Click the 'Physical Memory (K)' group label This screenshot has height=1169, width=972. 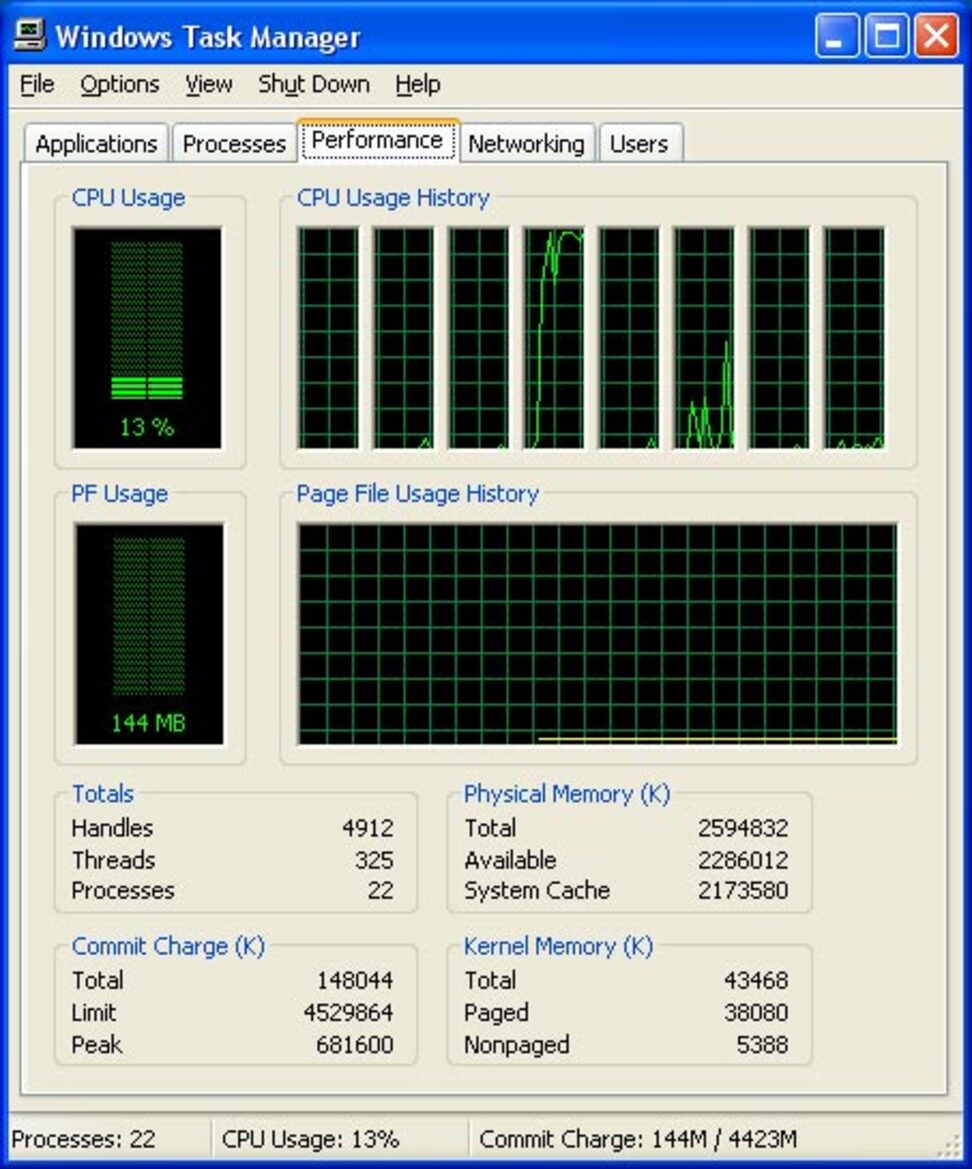pos(567,793)
